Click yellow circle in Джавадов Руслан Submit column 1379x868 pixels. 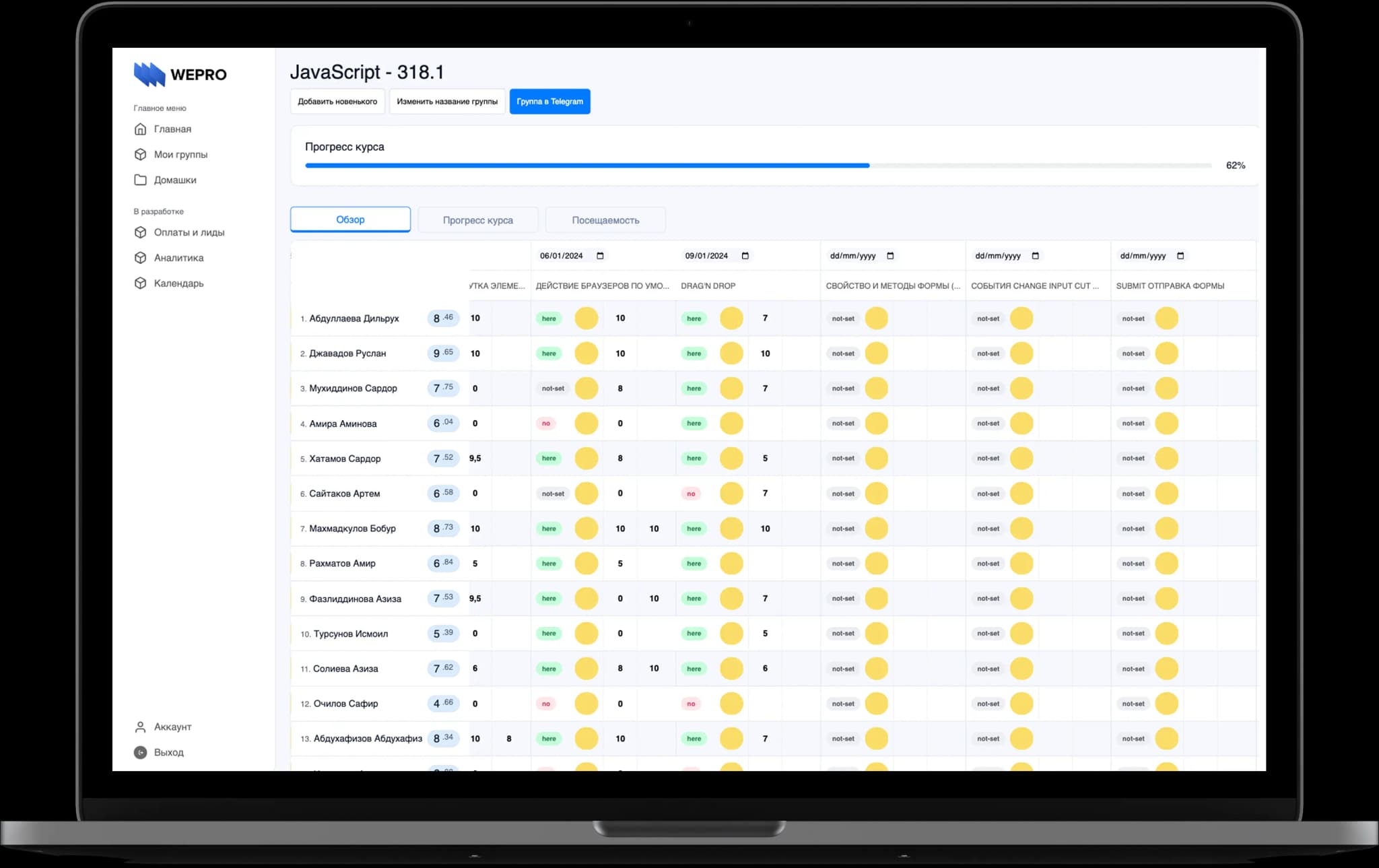pyautogui.click(x=1166, y=354)
